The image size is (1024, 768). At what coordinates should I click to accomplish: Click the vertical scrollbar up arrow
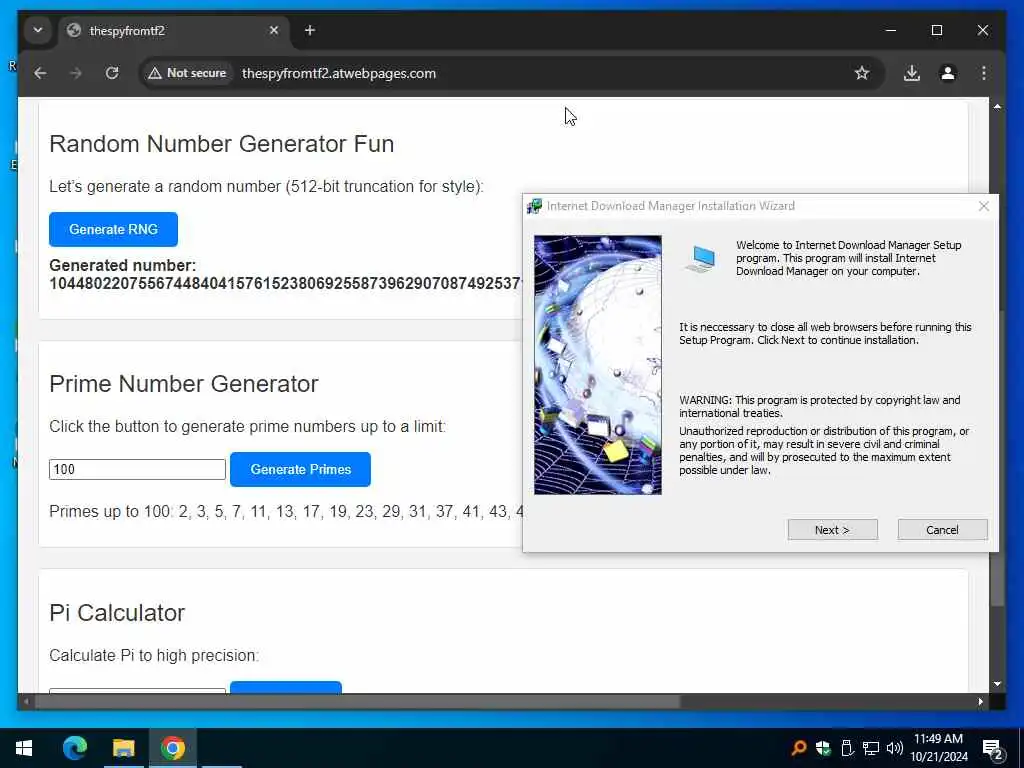tap(997, 106)
